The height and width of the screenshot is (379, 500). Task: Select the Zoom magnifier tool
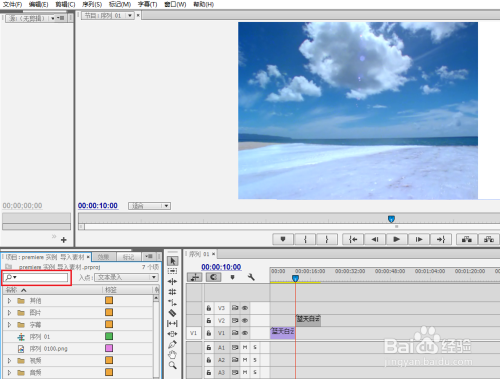172,365
